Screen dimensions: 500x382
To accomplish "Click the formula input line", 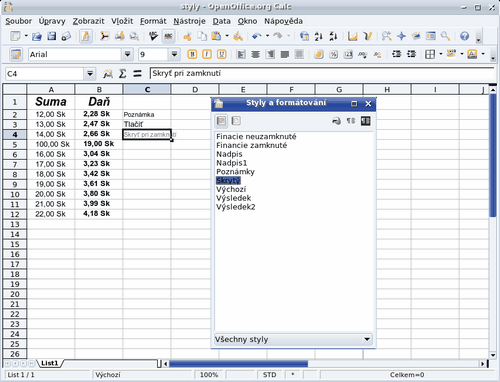I will (322, 74).
